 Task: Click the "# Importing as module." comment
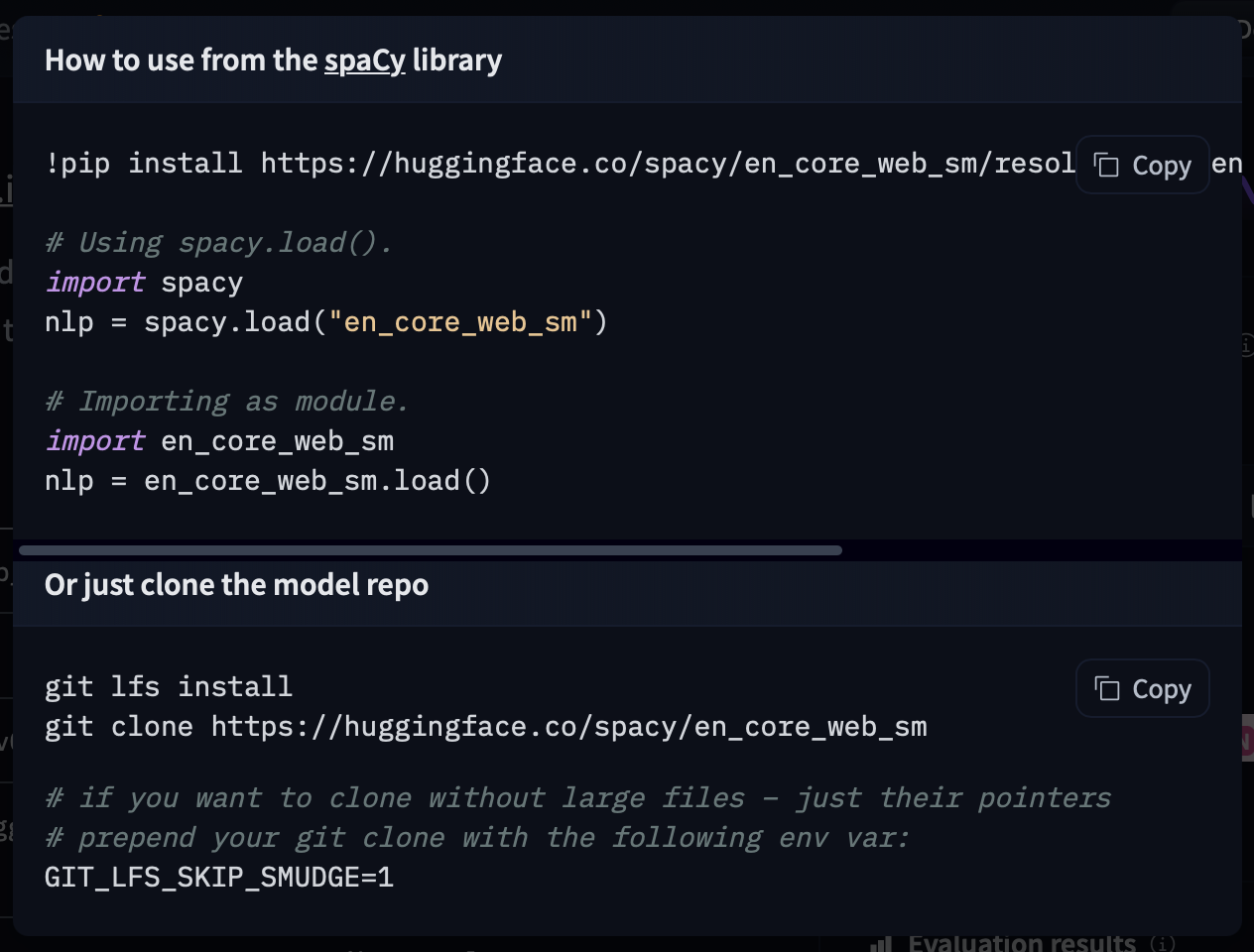click(x=227, y=402)
